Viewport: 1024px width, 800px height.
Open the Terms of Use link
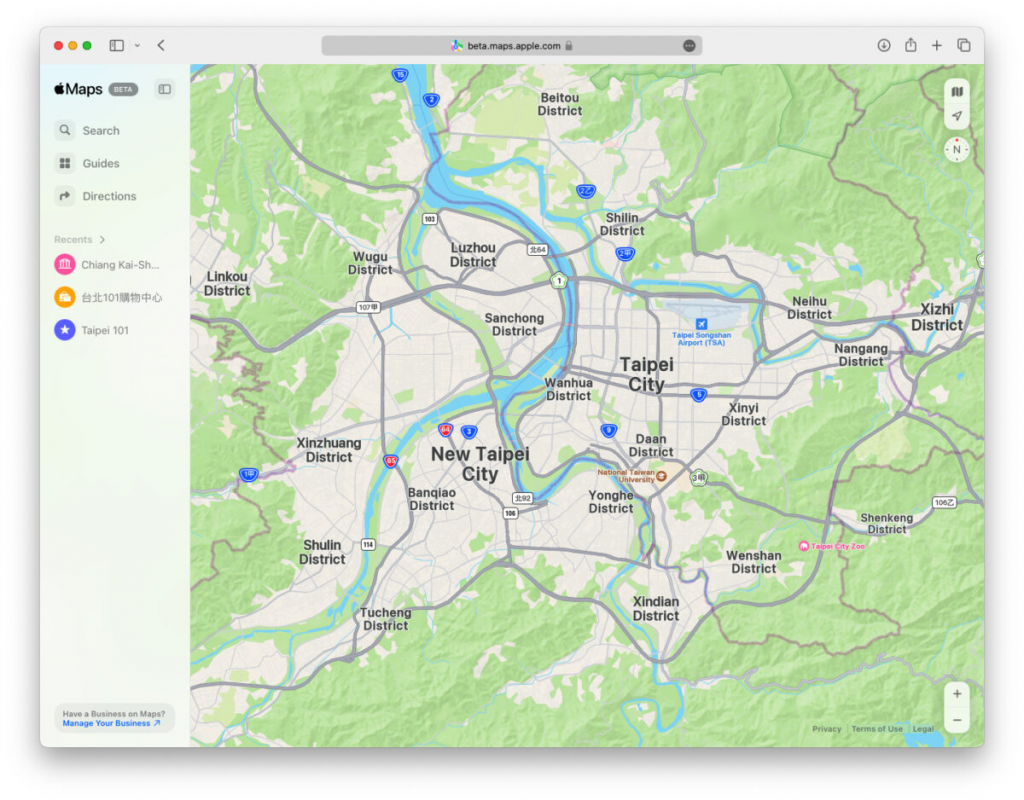(877, 729)
